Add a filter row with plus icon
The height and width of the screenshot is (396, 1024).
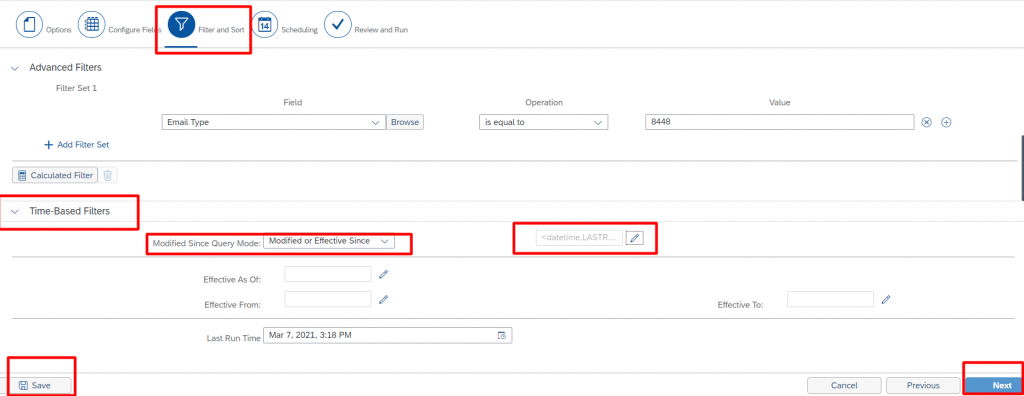pos(945,122)
